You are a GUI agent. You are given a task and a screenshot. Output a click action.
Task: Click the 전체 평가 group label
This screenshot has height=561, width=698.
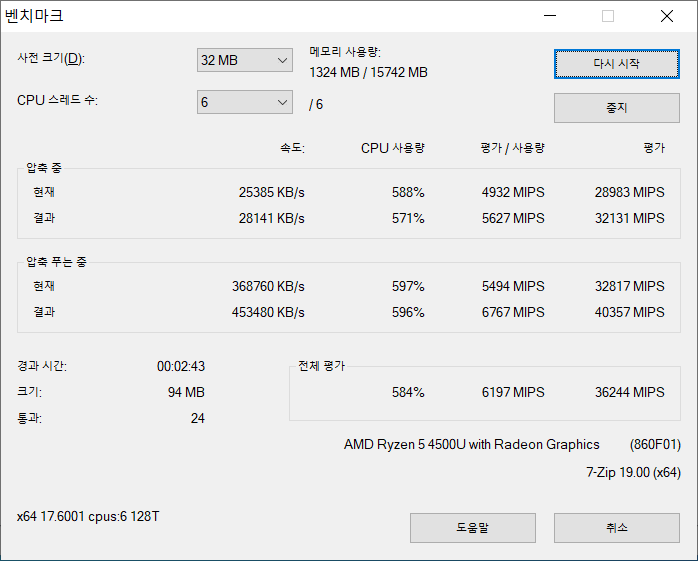321,366
